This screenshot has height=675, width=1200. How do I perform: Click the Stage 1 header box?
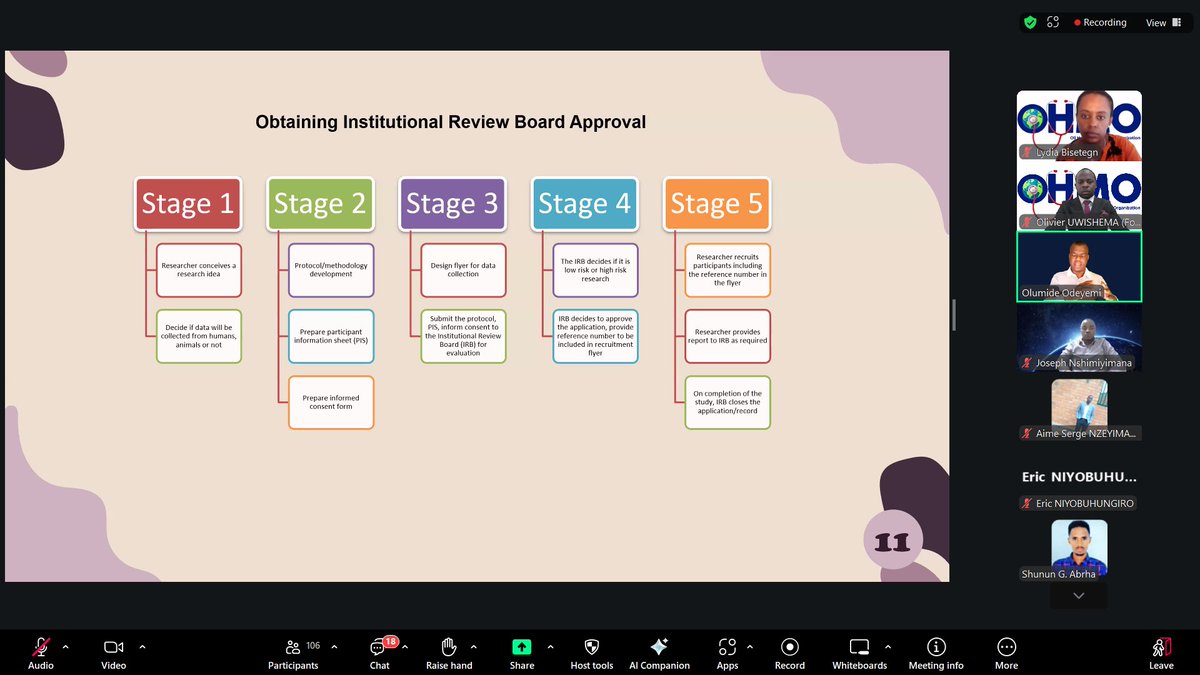188,204
